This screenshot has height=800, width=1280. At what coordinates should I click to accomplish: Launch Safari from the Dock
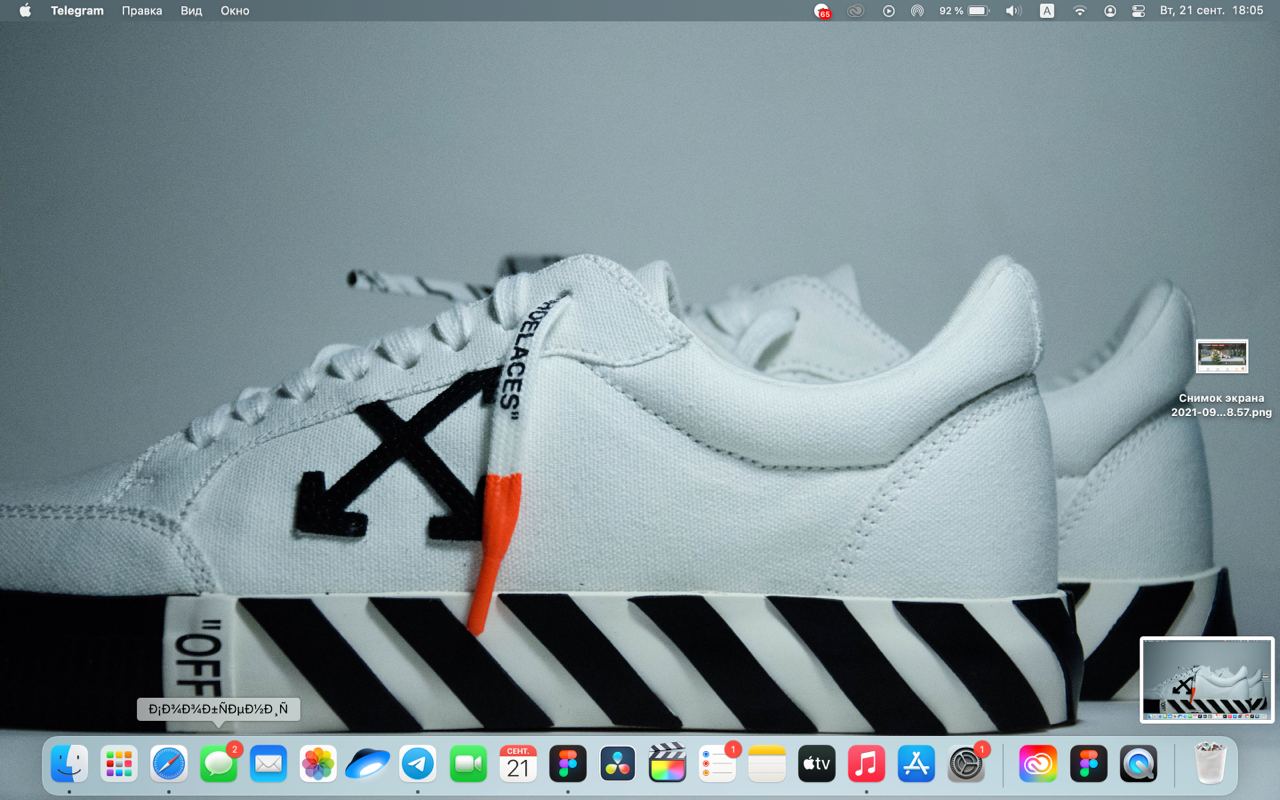169,764
